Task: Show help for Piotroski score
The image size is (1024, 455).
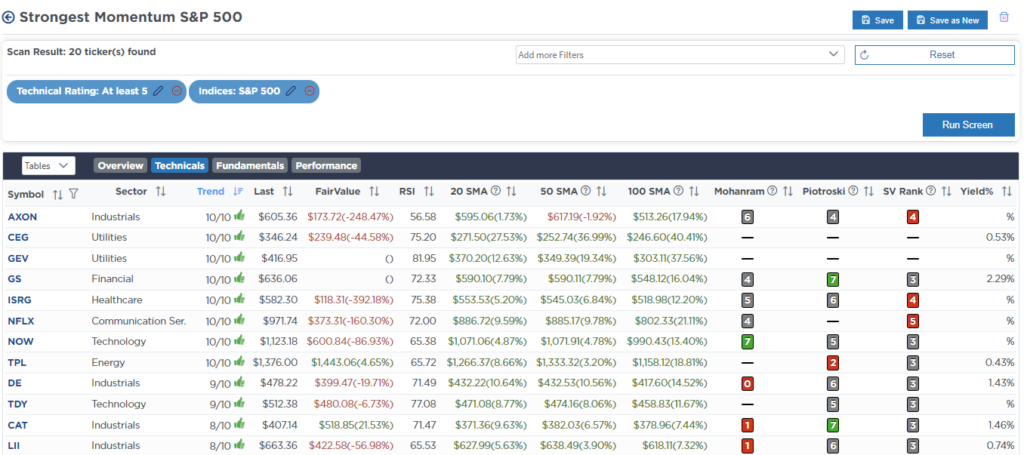Action: (x=853, y=191)
